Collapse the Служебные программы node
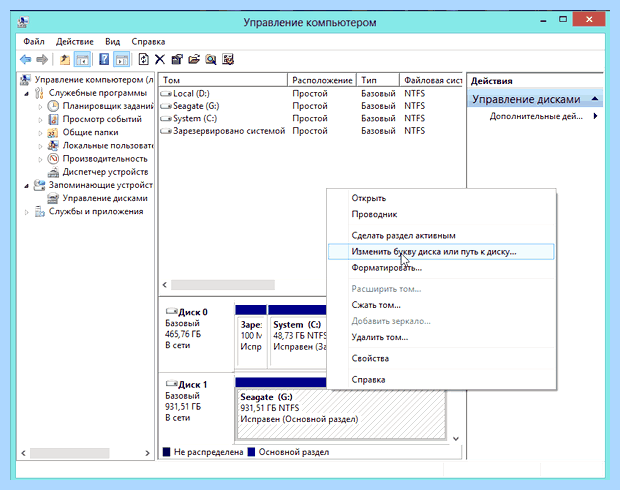This screenshot has width=620, height=490. click(x=26, y=94)
